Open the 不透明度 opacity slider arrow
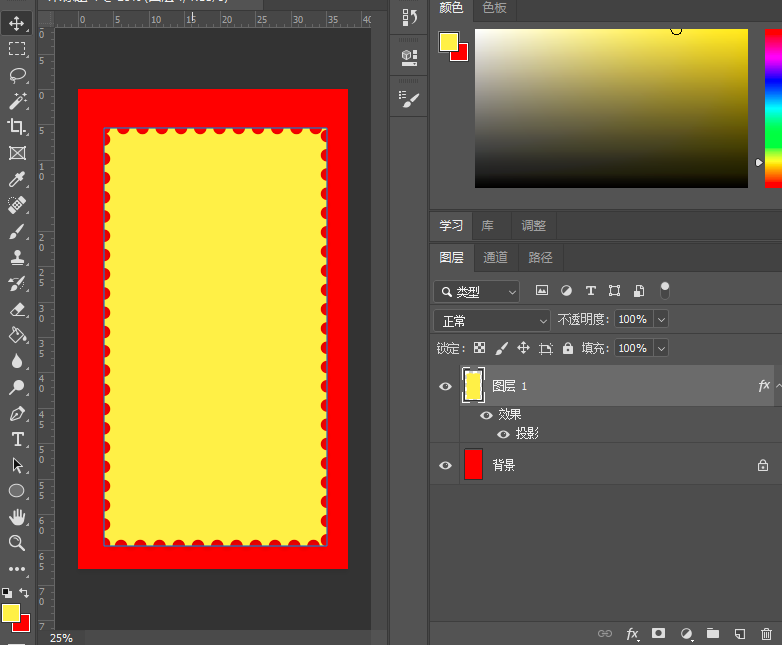 click(x=661, y=319)
